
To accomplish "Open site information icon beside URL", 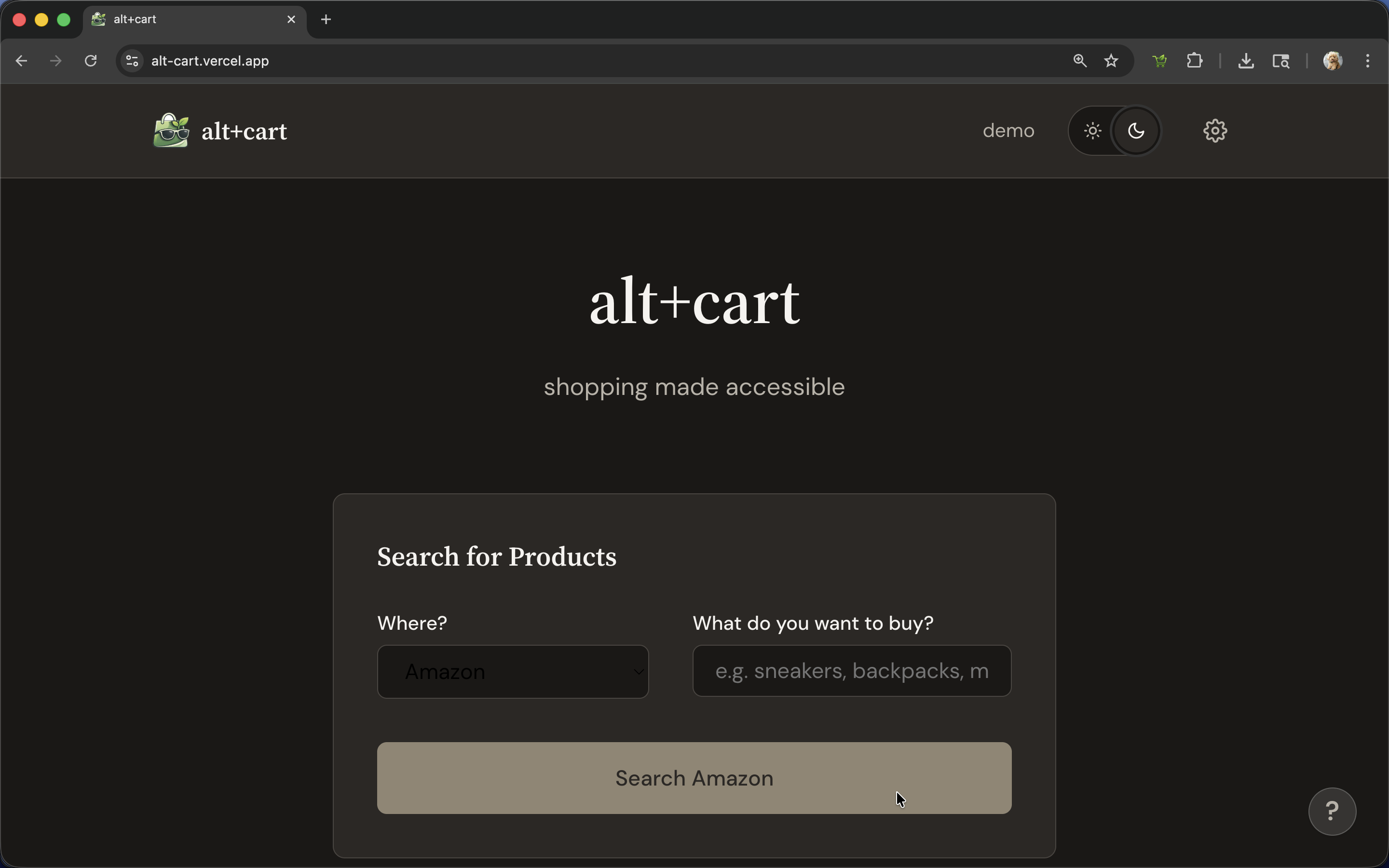I will click(x=133, y=61).
